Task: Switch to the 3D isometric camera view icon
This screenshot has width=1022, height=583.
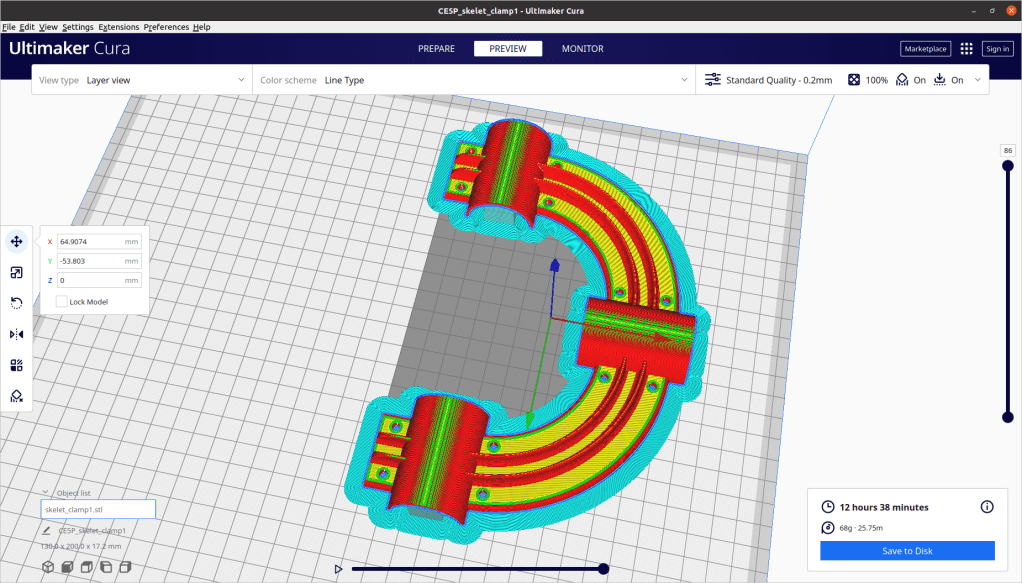Action: pyautogui.click(x=48, y=567)
